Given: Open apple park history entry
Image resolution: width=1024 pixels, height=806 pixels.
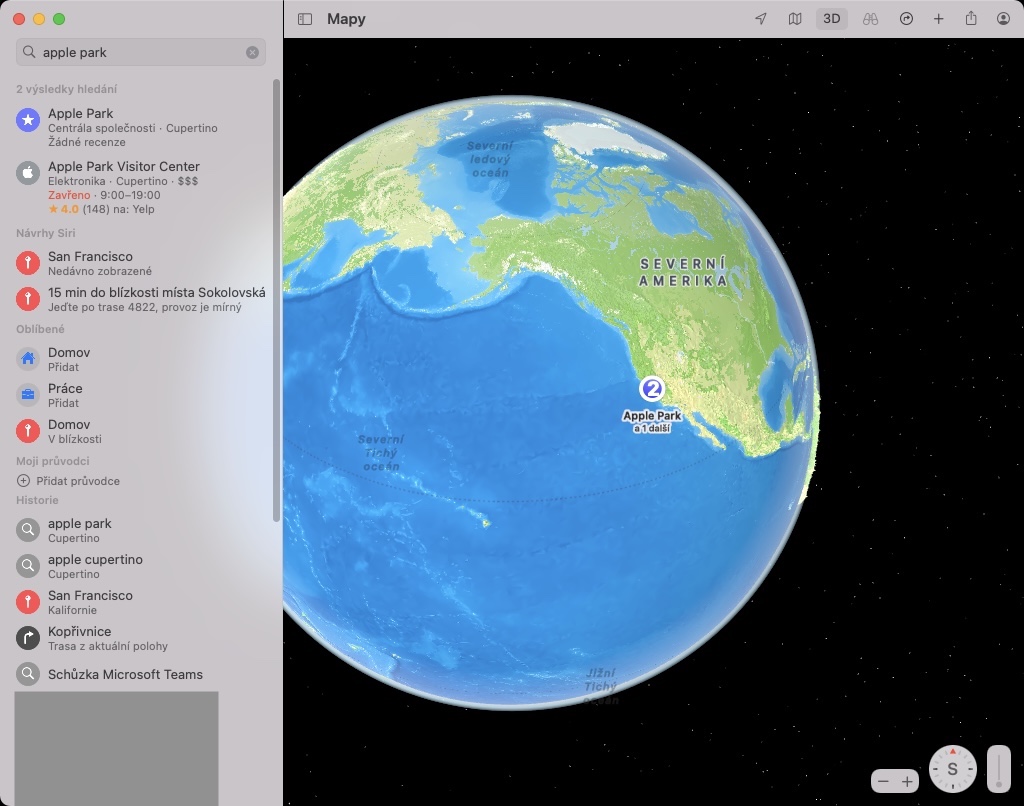Looking at the screenshot, I should coord(140,530).
